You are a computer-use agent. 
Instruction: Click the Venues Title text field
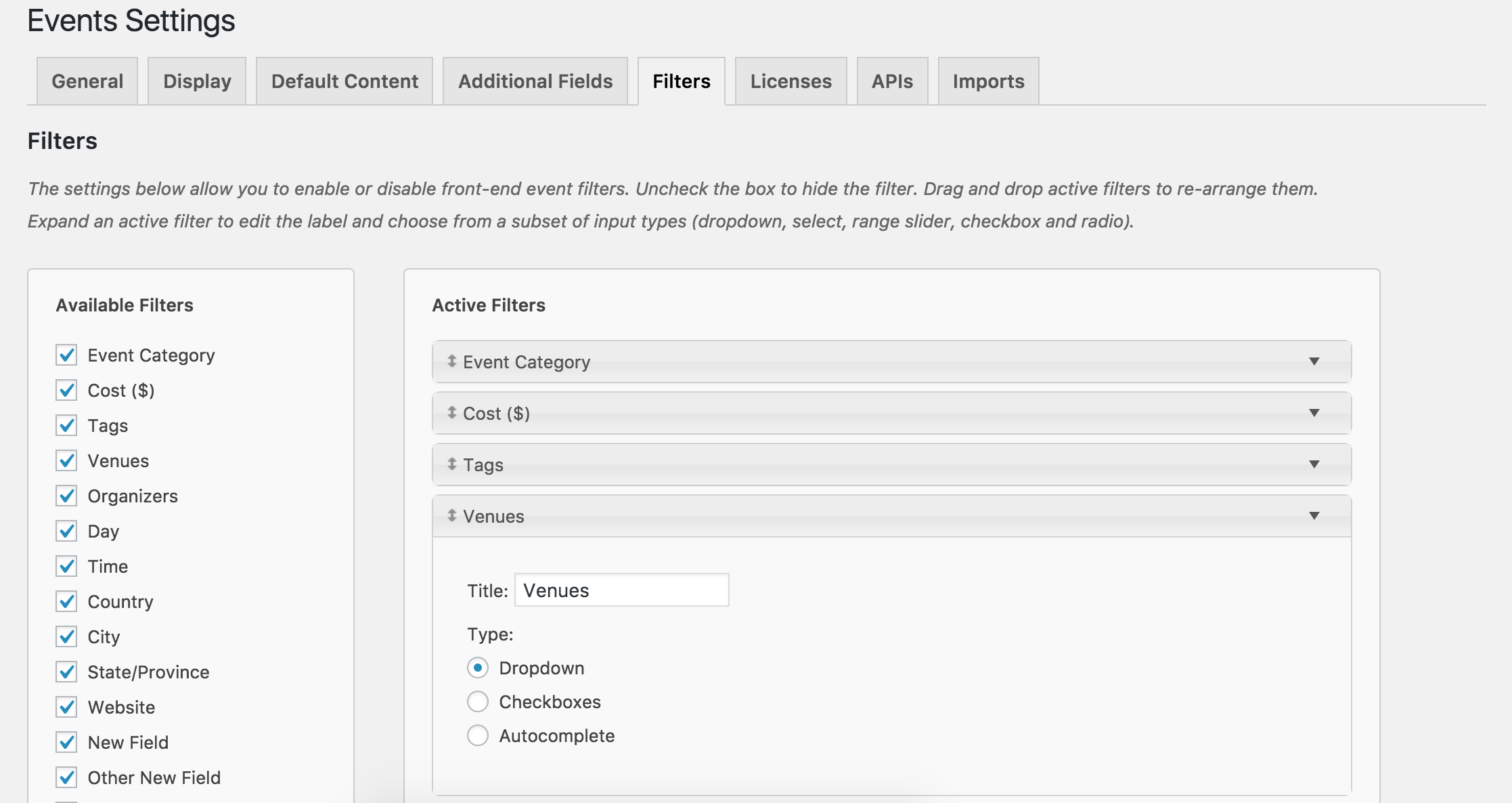[x=621, y=590]
